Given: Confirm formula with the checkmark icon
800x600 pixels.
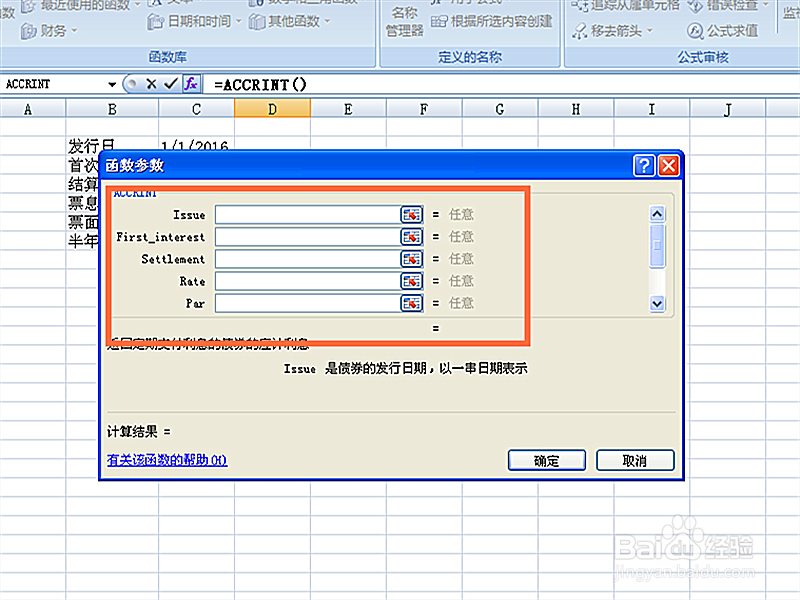Looking at the screenshot, I should coord(170,84).
